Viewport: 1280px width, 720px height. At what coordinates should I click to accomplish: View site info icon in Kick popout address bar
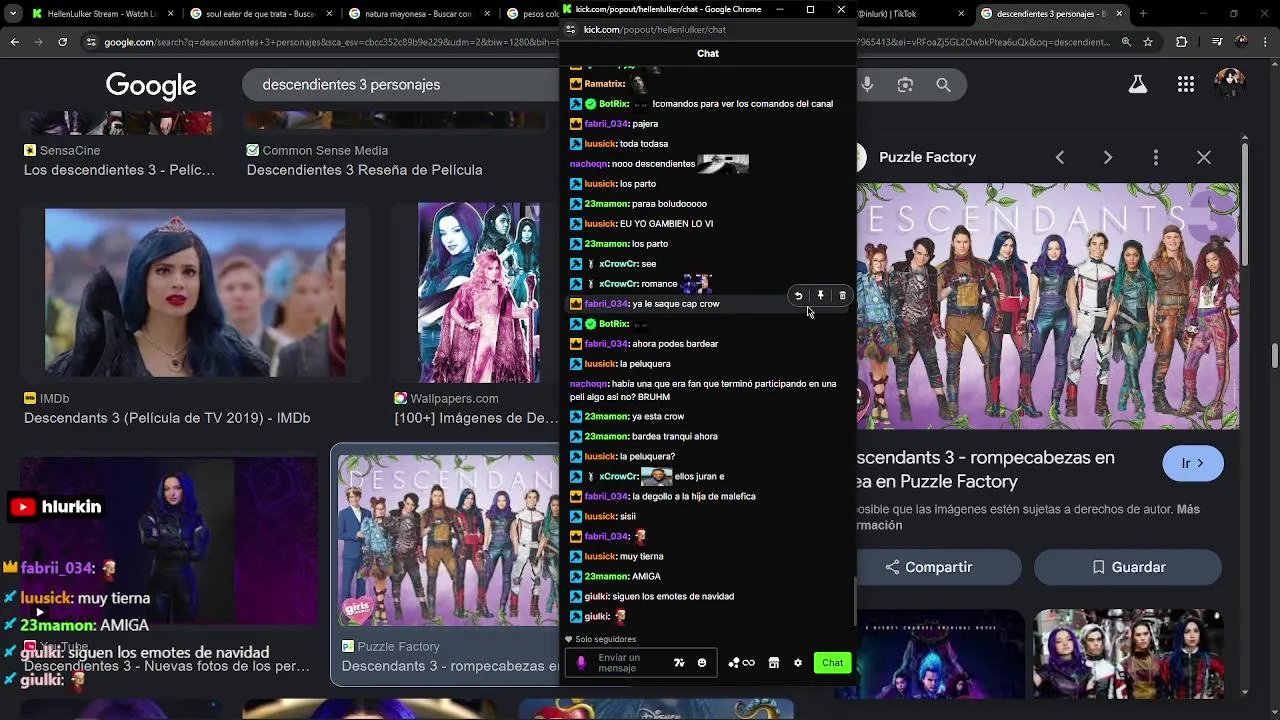(x=571, y=30)
